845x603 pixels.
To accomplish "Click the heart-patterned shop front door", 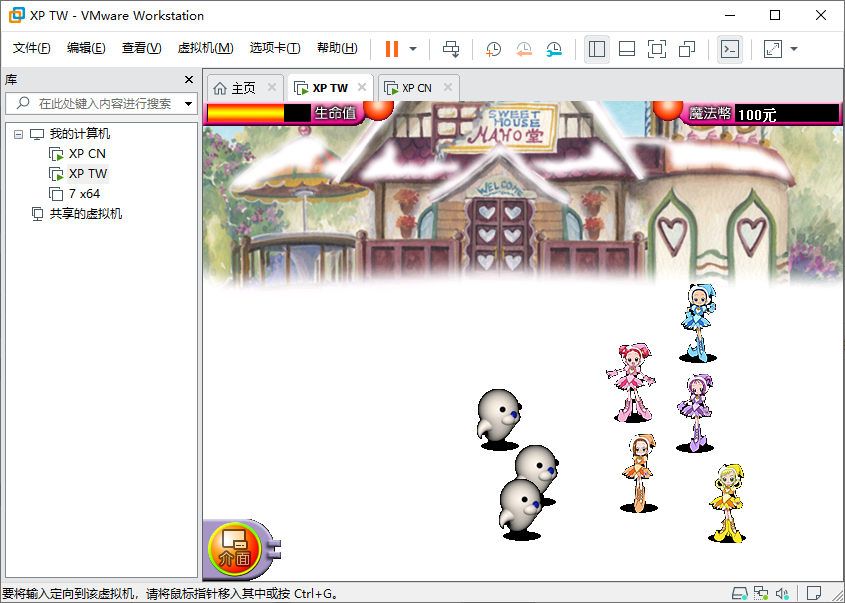I will click(x=500, y=235).
